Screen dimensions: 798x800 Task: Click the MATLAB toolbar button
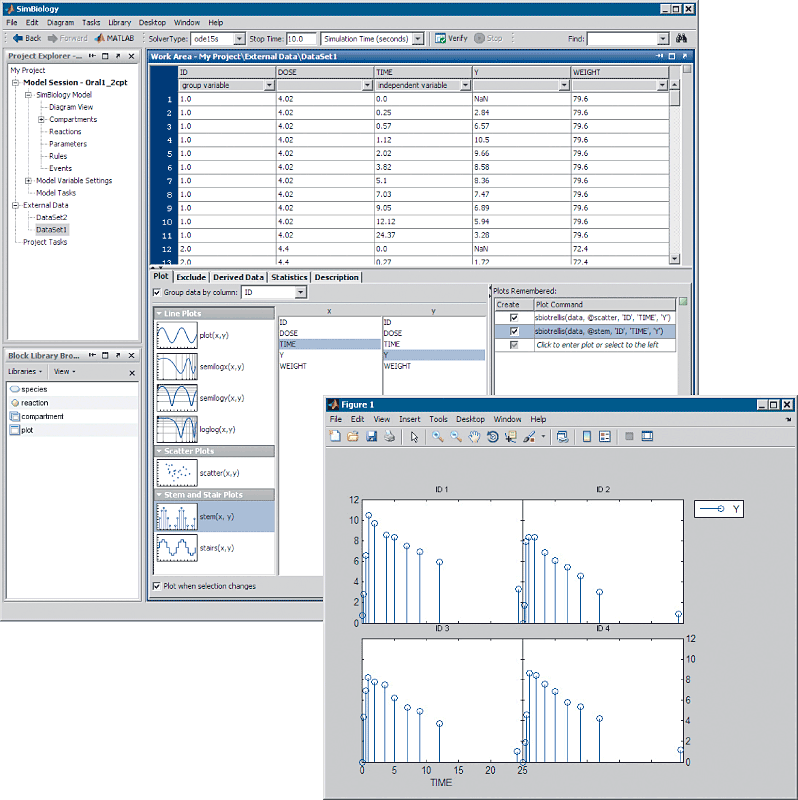pos(114,38)
